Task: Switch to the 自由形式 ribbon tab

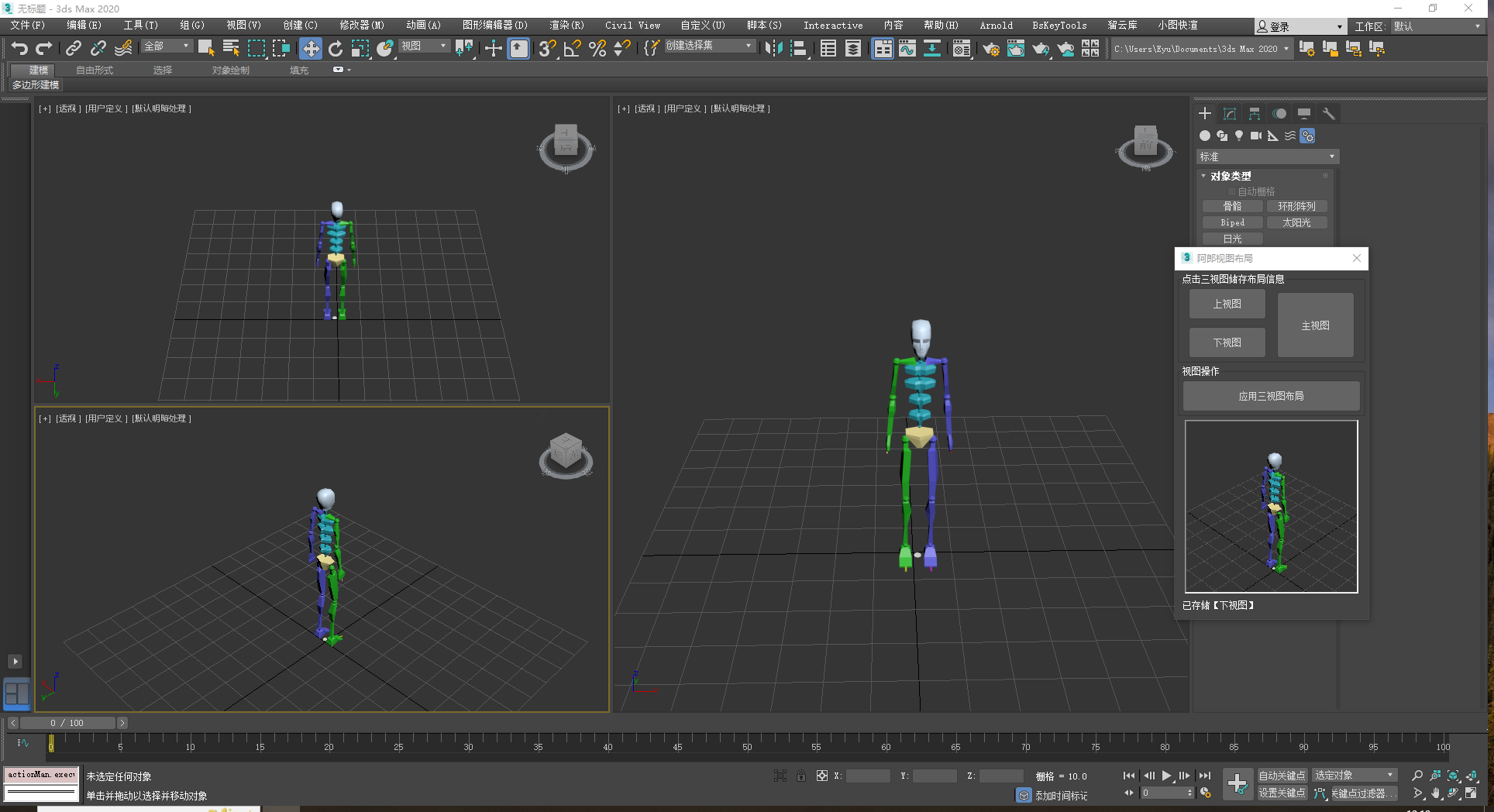Action: (95, 70)
